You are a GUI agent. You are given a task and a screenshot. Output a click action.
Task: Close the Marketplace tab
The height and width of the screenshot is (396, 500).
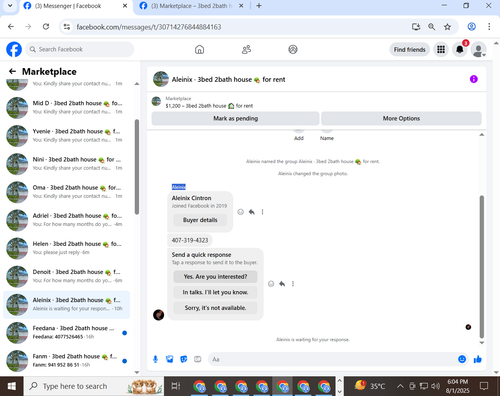241,6
